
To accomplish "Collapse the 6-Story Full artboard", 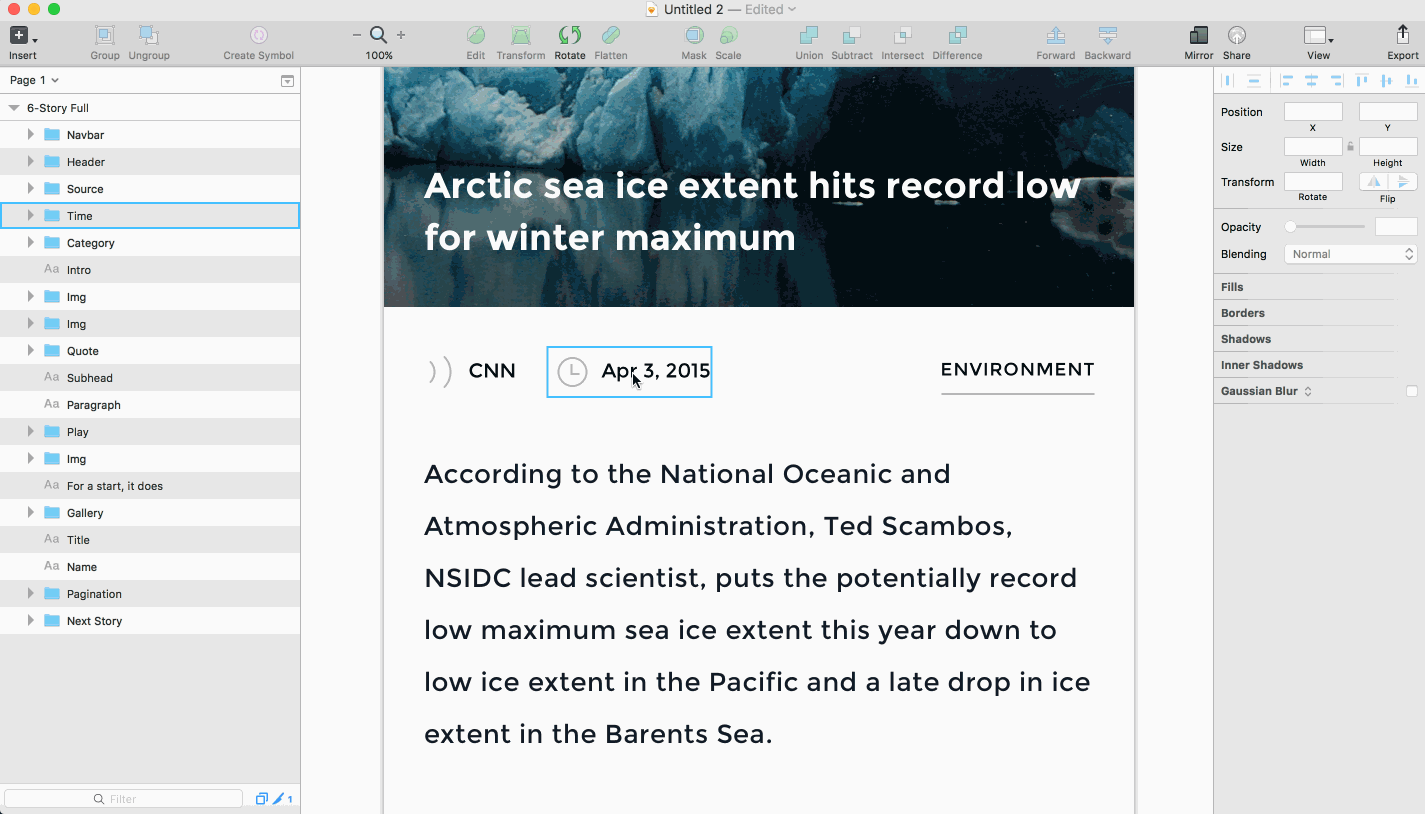I will pos(14,108).
